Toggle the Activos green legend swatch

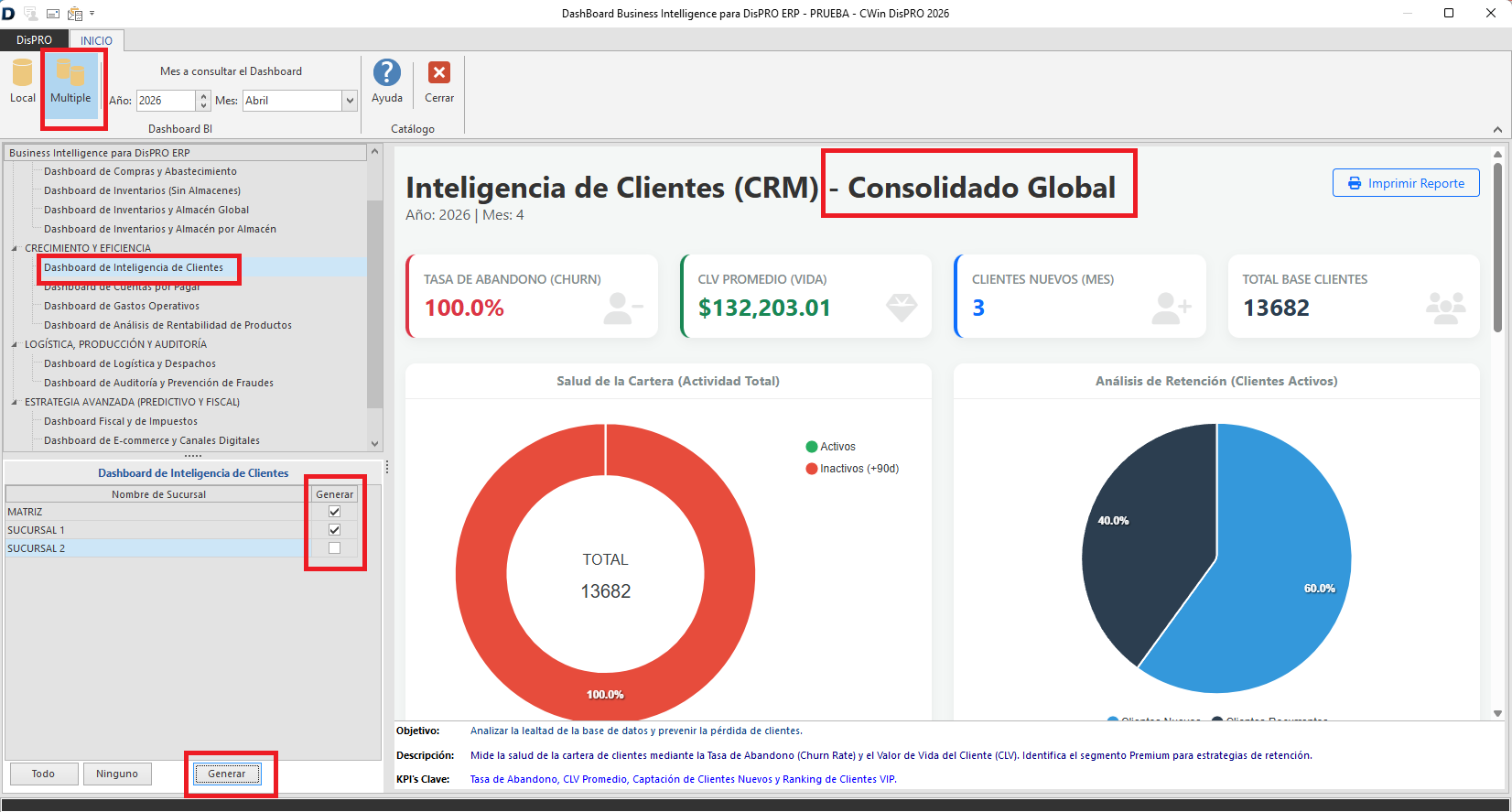[x=811, y=447]
